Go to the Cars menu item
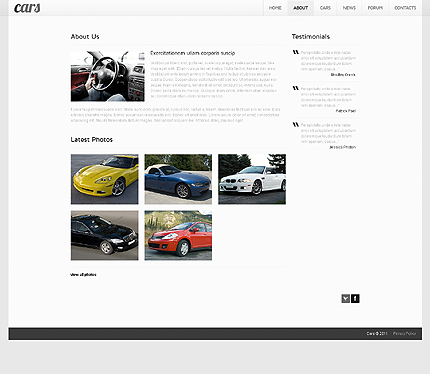 (325, 8)
